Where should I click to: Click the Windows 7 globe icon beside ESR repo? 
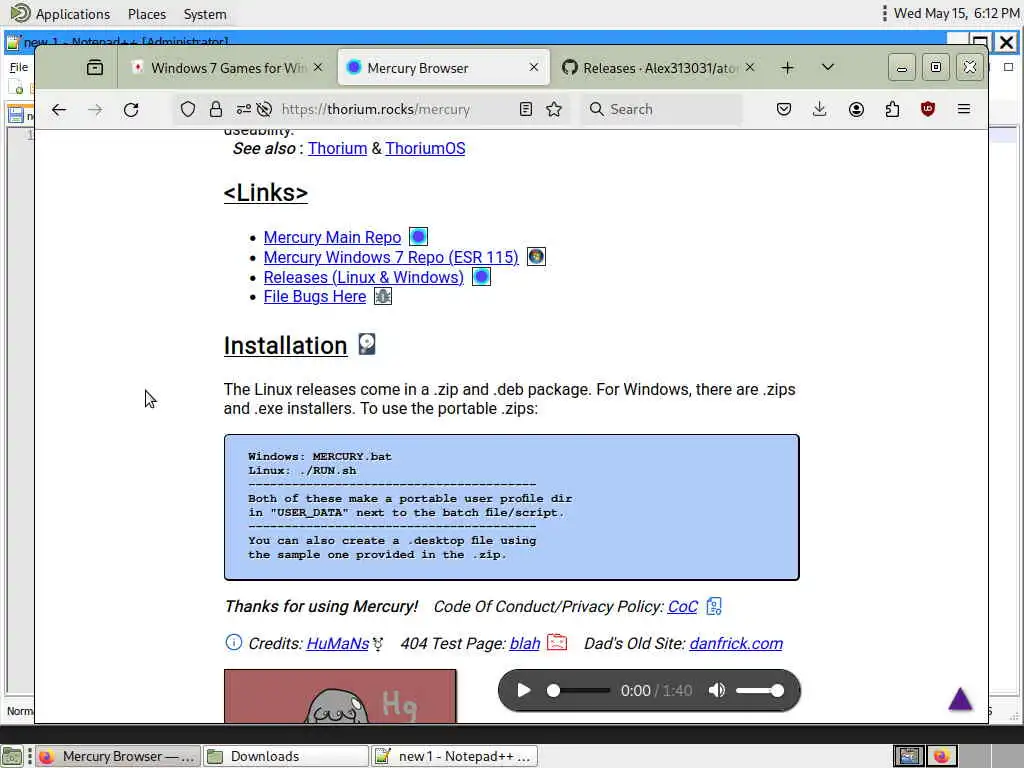(536, 257)
